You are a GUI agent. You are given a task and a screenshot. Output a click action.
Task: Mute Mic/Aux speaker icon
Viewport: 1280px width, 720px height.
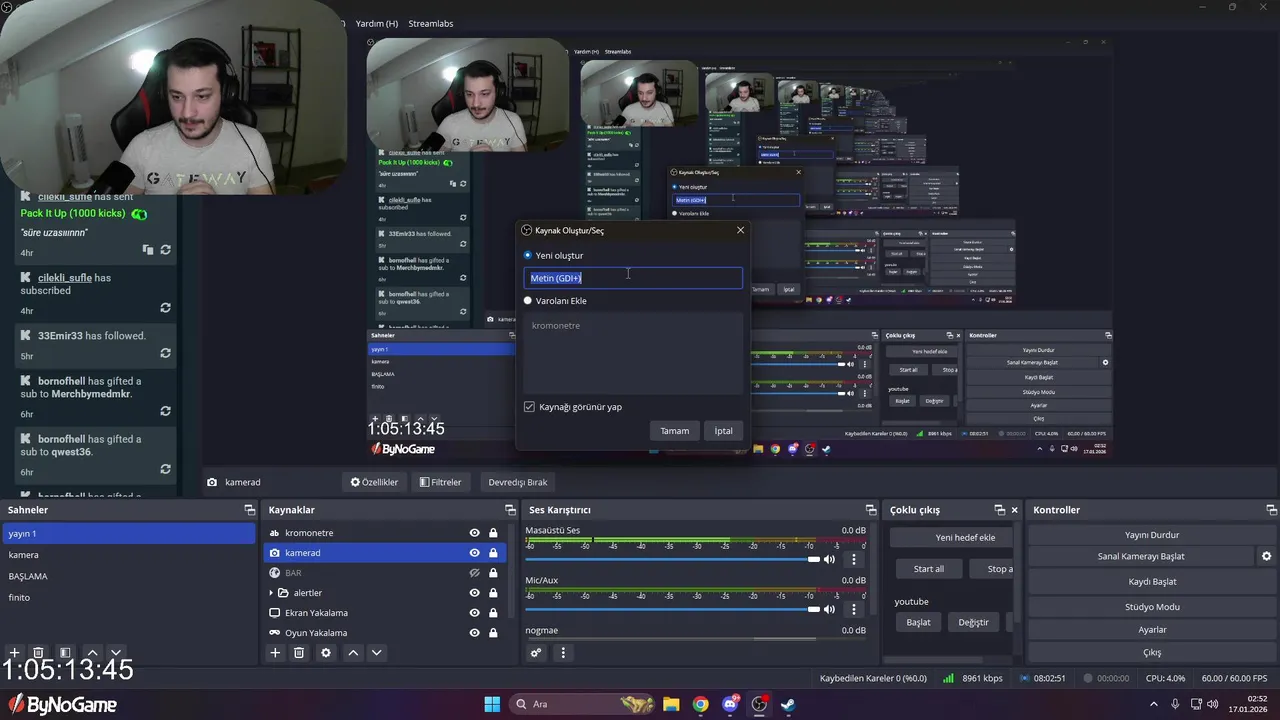click(x=829, y=609)
